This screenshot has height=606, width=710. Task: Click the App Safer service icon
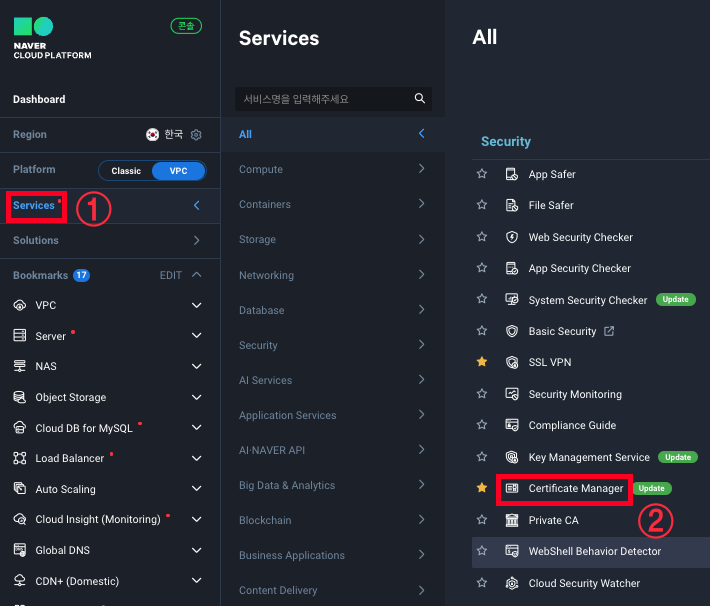point(512,174)
